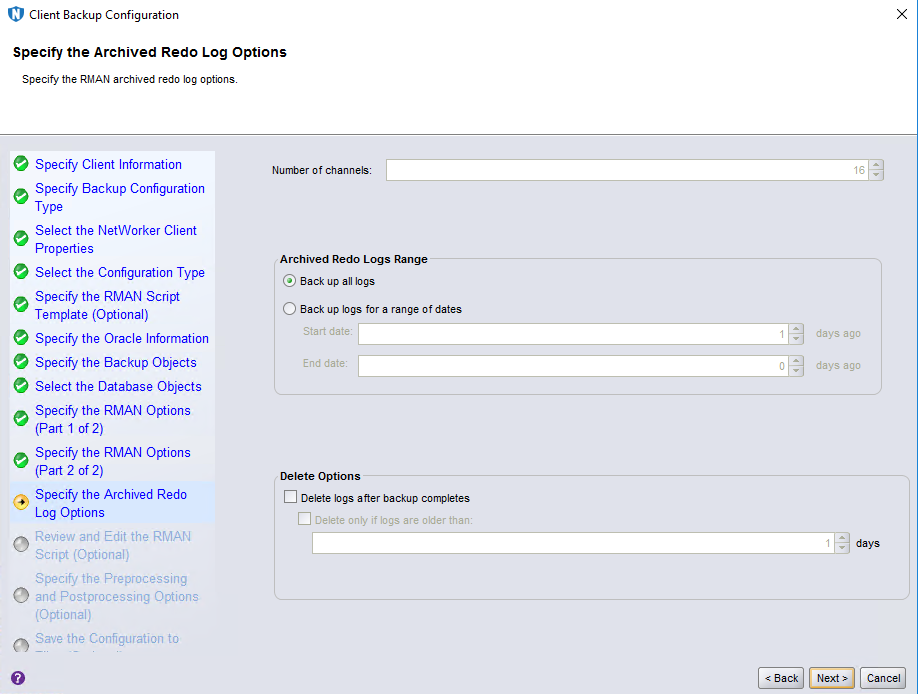Click gray circle beside Review and Edit RMAN Script
The image size is (918, 694).
coord(21,545)
